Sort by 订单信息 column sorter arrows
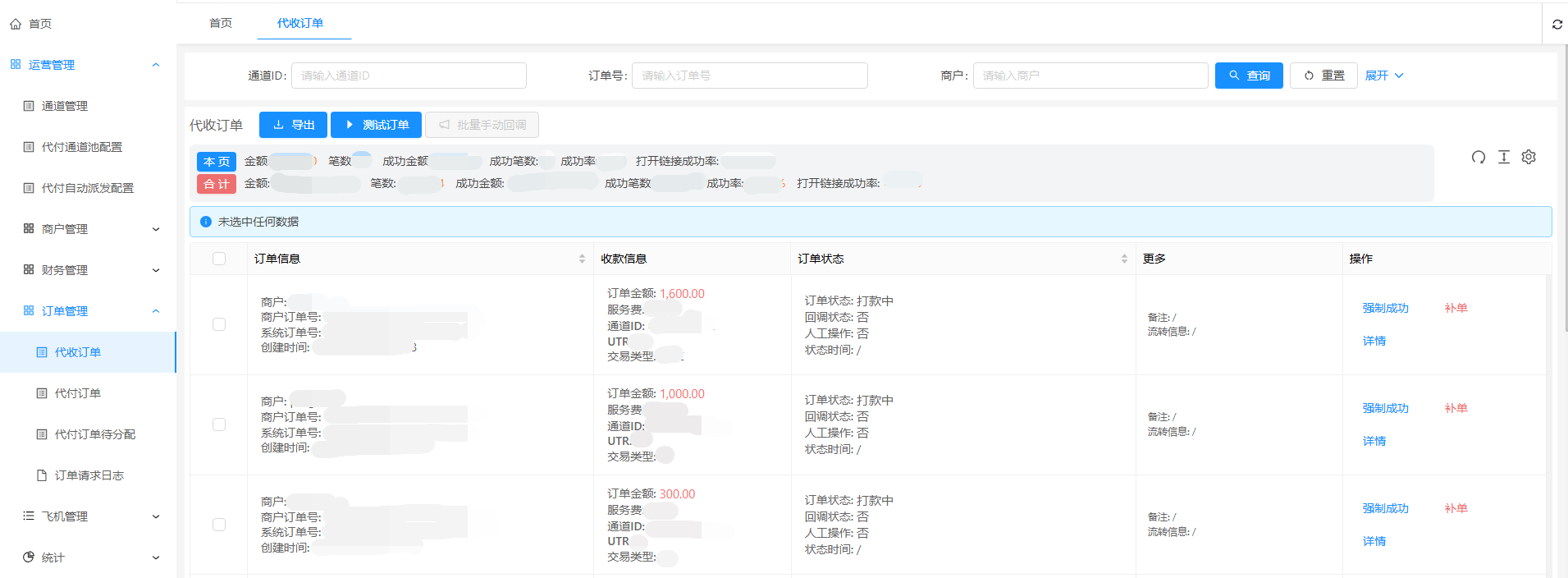Image resolution: width=1568 pixels, height=578 pixels. coord(582,259)
